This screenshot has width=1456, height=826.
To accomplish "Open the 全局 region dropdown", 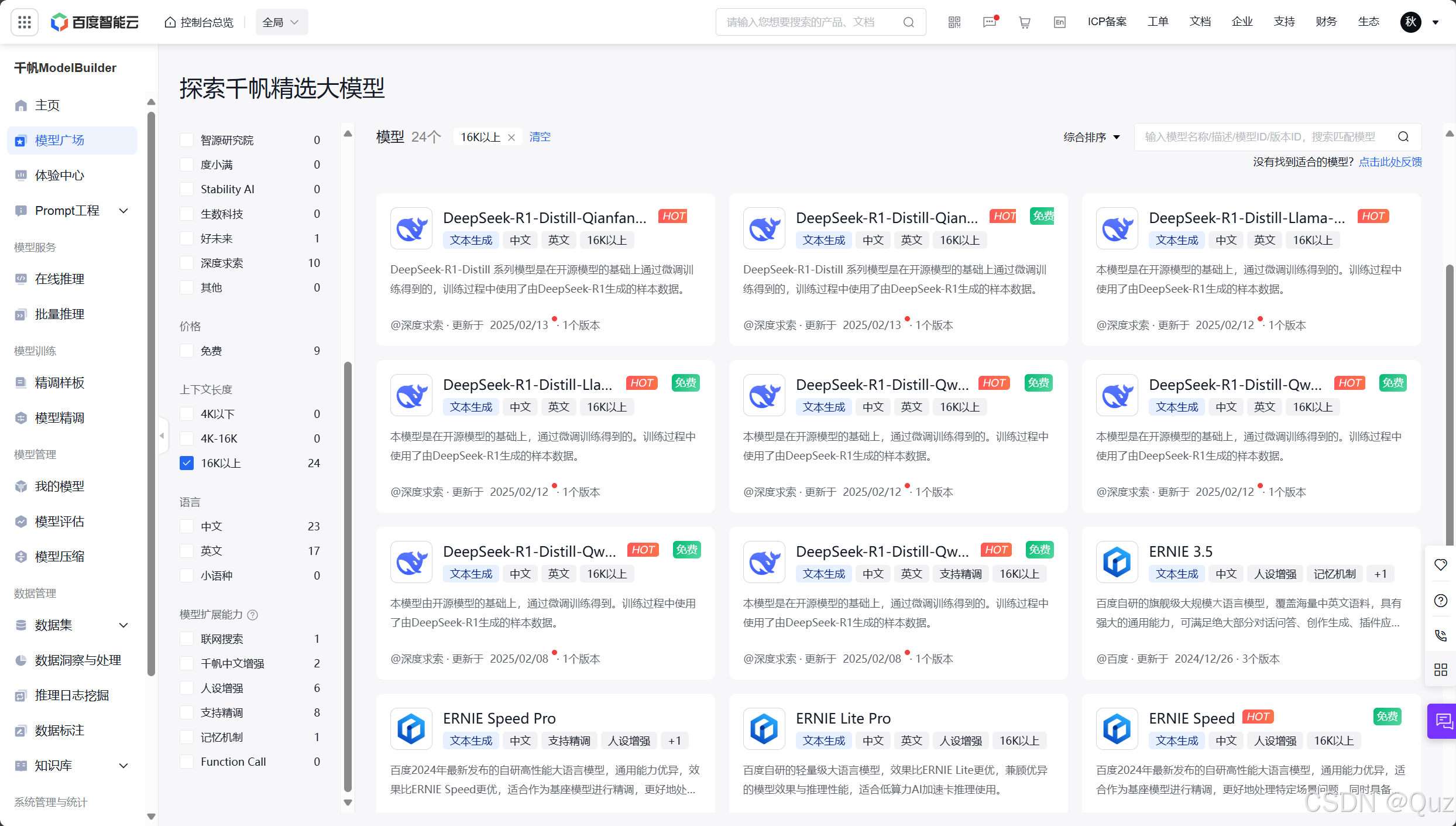I will pos(281,22).
